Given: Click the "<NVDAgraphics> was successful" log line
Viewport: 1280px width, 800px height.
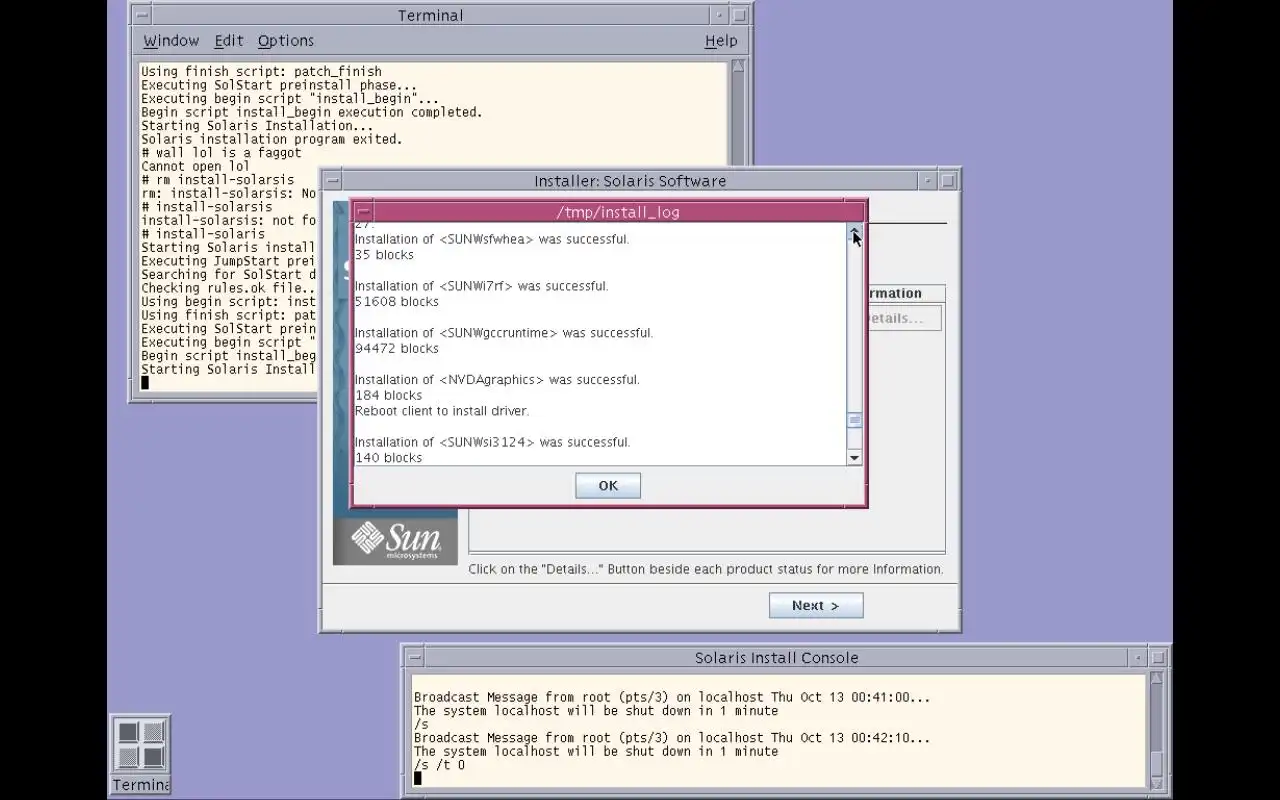Looking at the screenshot, I should coord(497,380).
